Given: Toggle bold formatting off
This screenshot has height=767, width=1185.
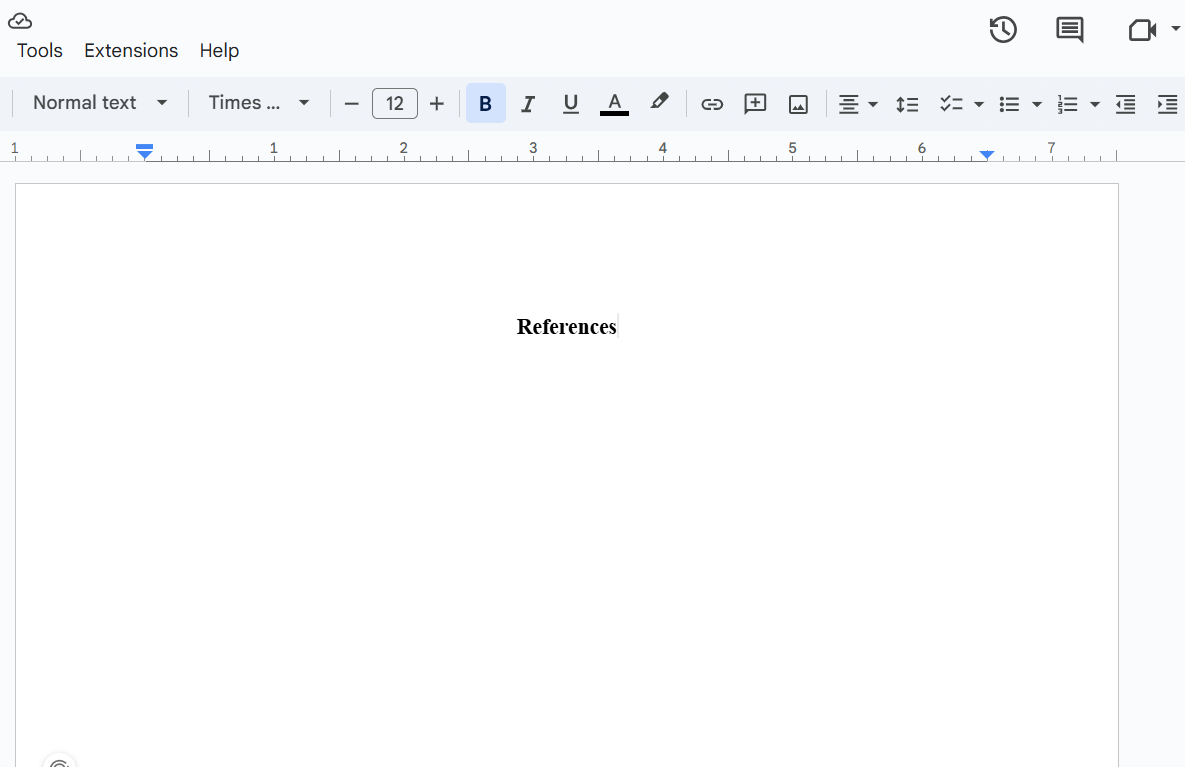Looking at the screenshot, I should pos(485,103).
